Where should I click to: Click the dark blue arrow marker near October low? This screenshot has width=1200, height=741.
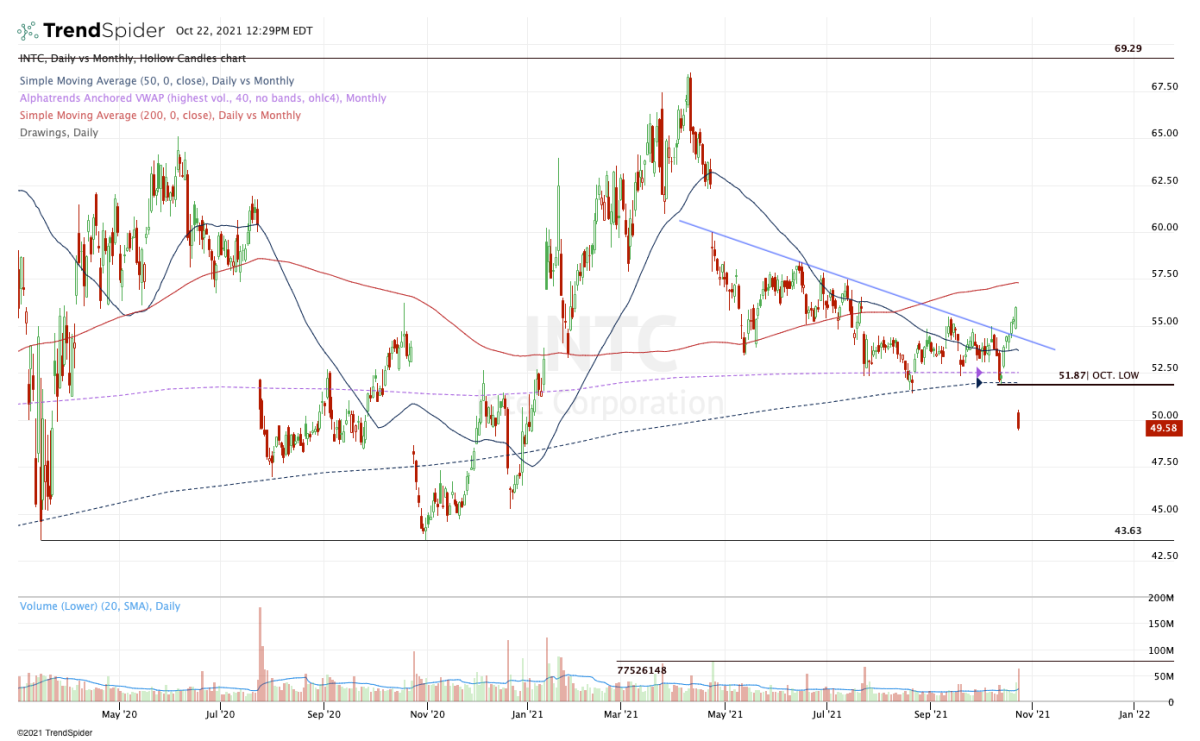[979, 382]
